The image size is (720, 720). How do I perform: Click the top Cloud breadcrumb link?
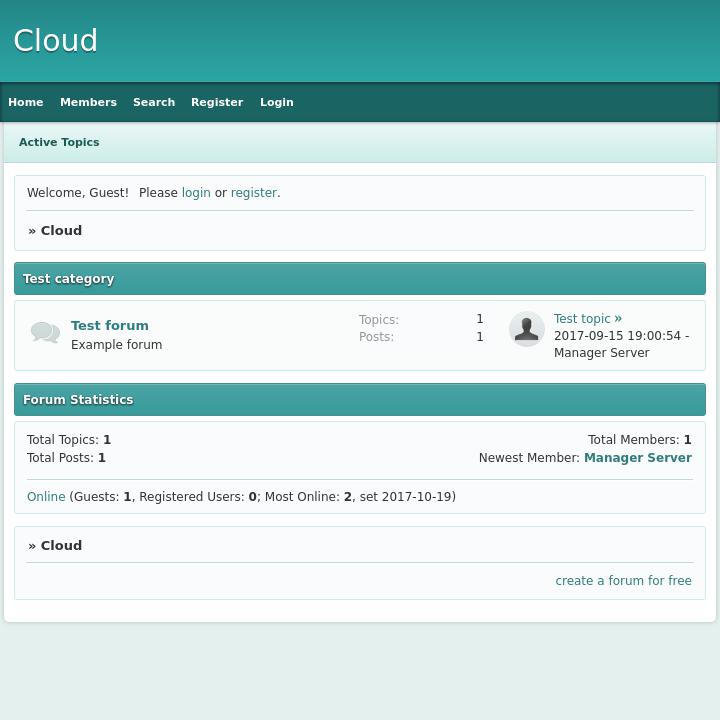tap(61, 230)
